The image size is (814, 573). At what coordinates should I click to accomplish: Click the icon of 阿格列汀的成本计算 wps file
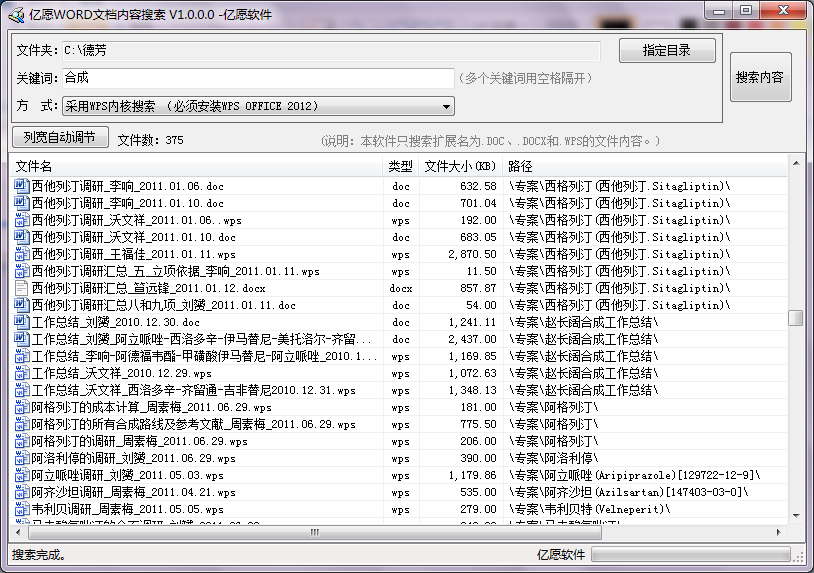21,407
